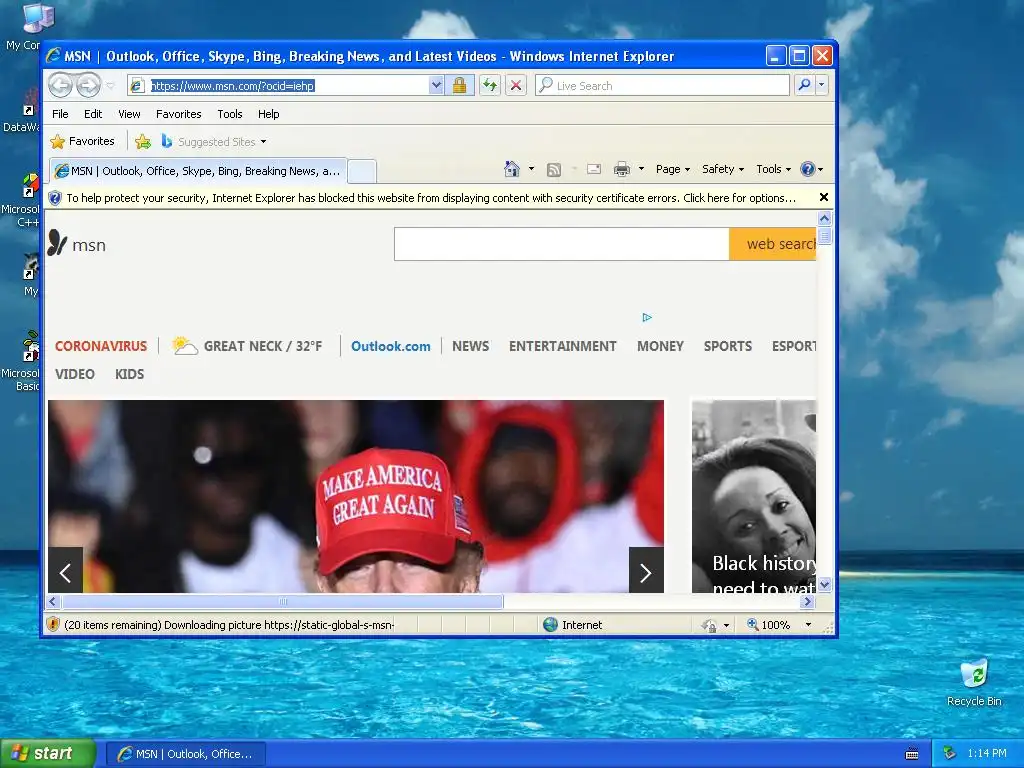Screen dimensions: 1024x768
Task: Open the File menu
Action: point(60,114)
